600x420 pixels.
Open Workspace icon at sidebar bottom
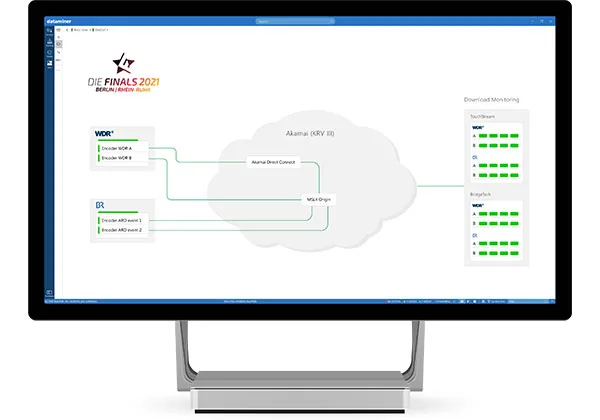49,292
